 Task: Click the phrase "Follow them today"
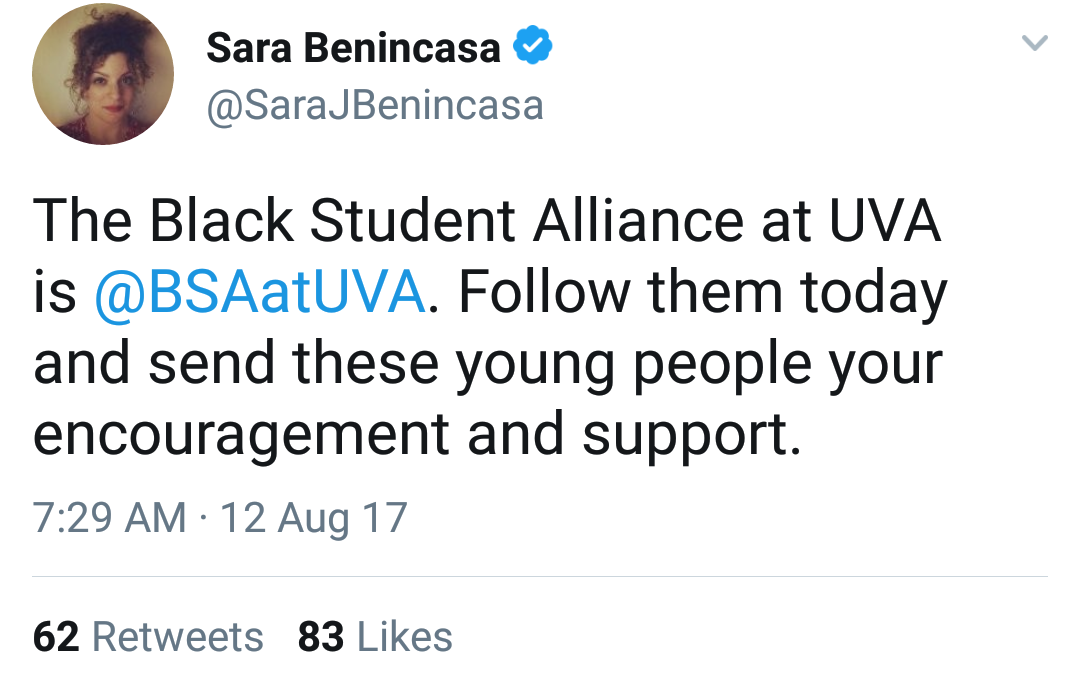pyautogui.click(x=702, y=295)
